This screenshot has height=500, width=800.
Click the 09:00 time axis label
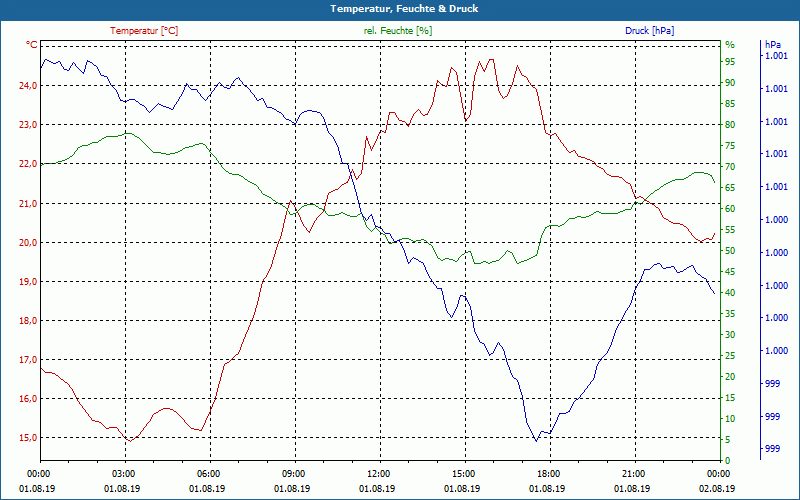[x=293, y=474]
